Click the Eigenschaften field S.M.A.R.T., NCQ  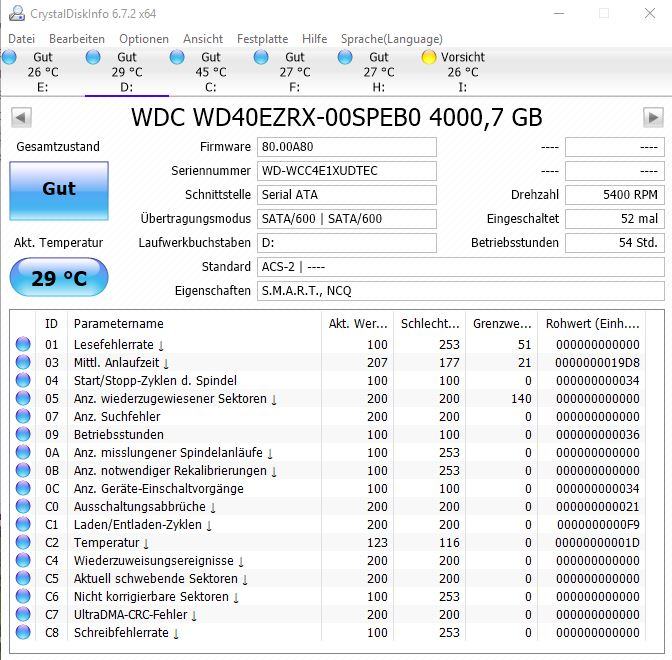(461, 291)
